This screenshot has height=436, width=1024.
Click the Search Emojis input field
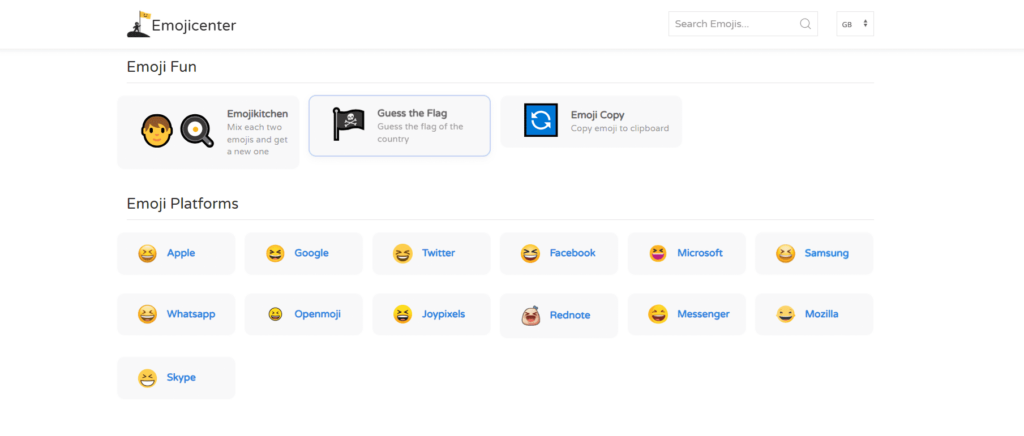pos(743,24)
